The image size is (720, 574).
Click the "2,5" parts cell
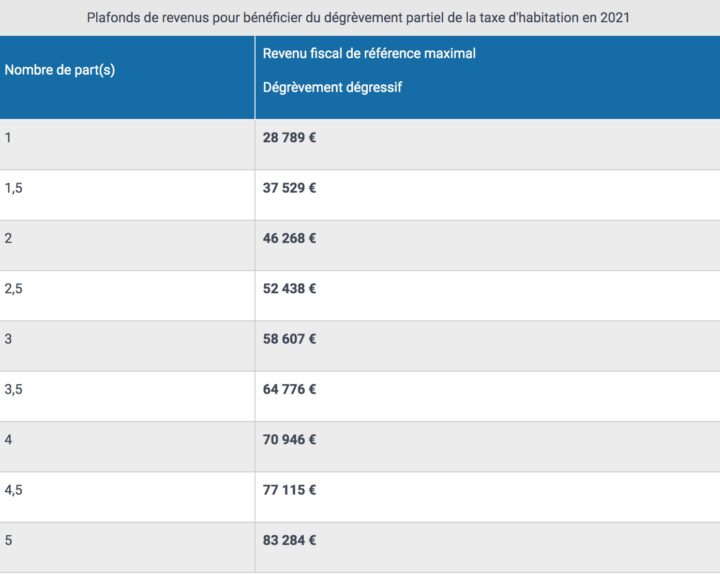(x=13, y=289)
